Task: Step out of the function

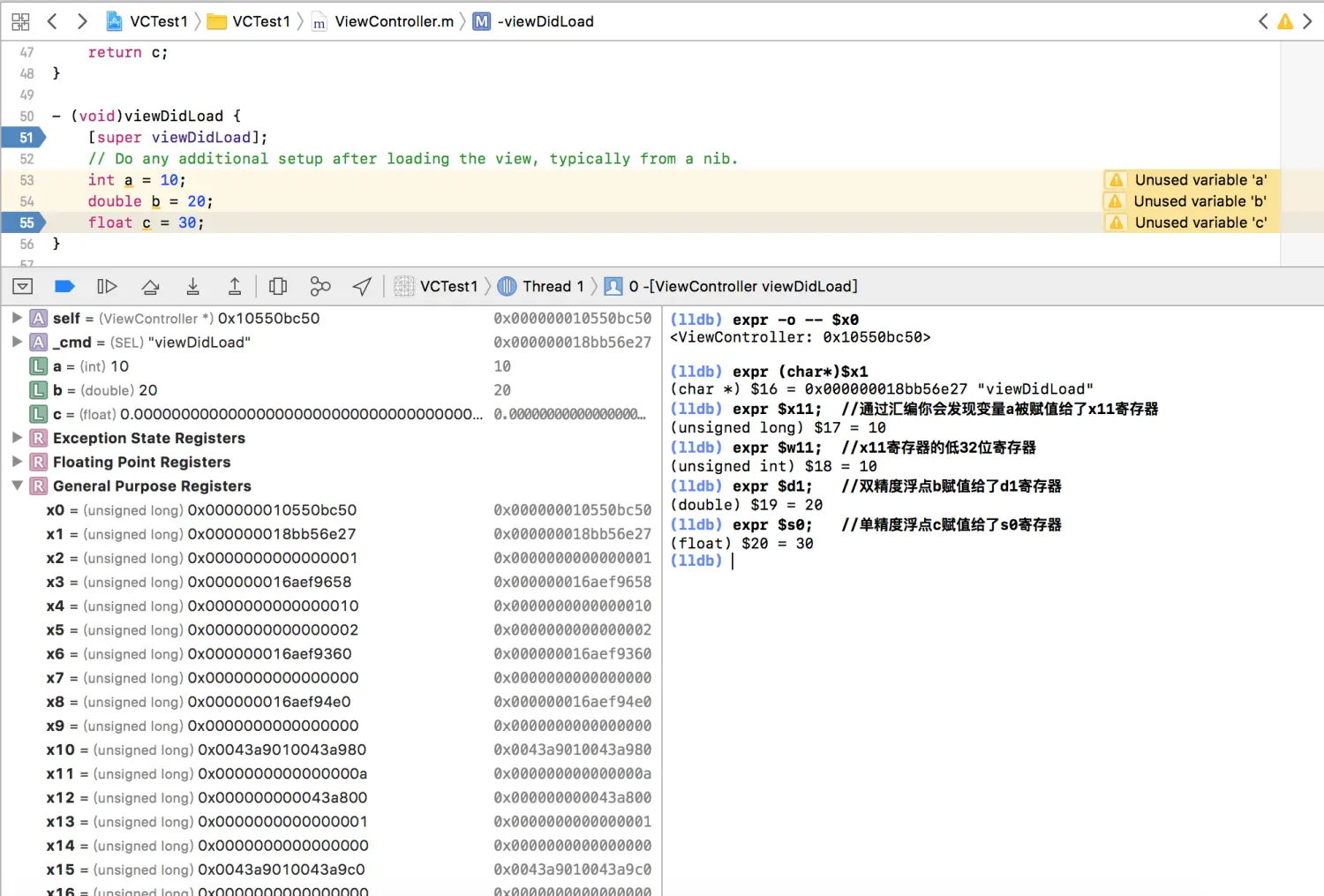Action: pyautogui.click(x=235, y=286)
